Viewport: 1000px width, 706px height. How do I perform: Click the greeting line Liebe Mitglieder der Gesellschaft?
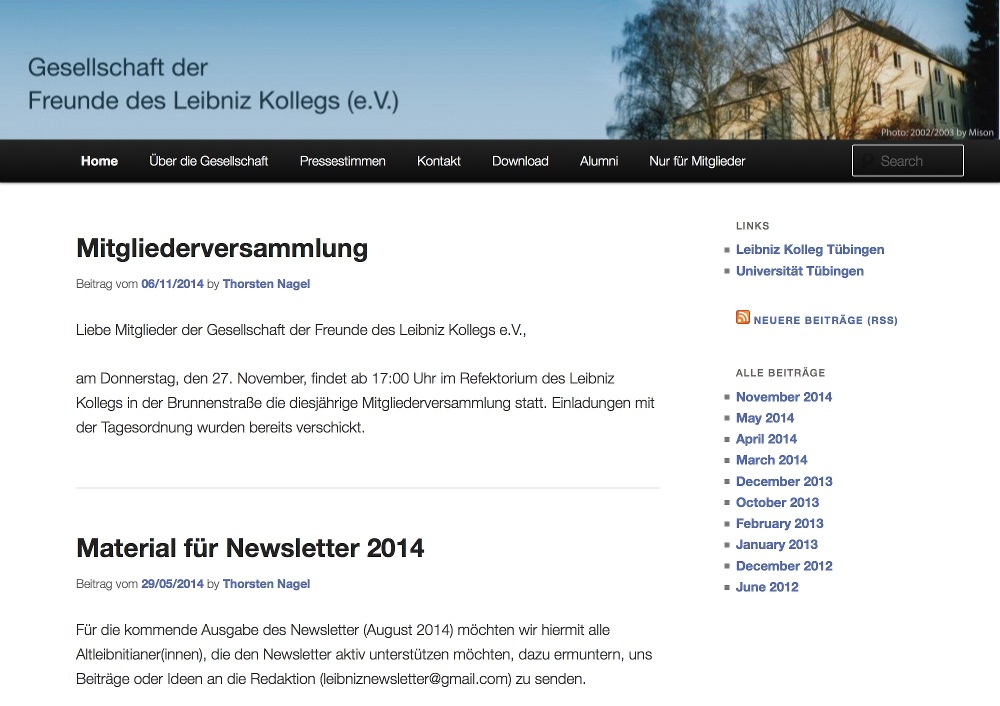coord(301,330)
